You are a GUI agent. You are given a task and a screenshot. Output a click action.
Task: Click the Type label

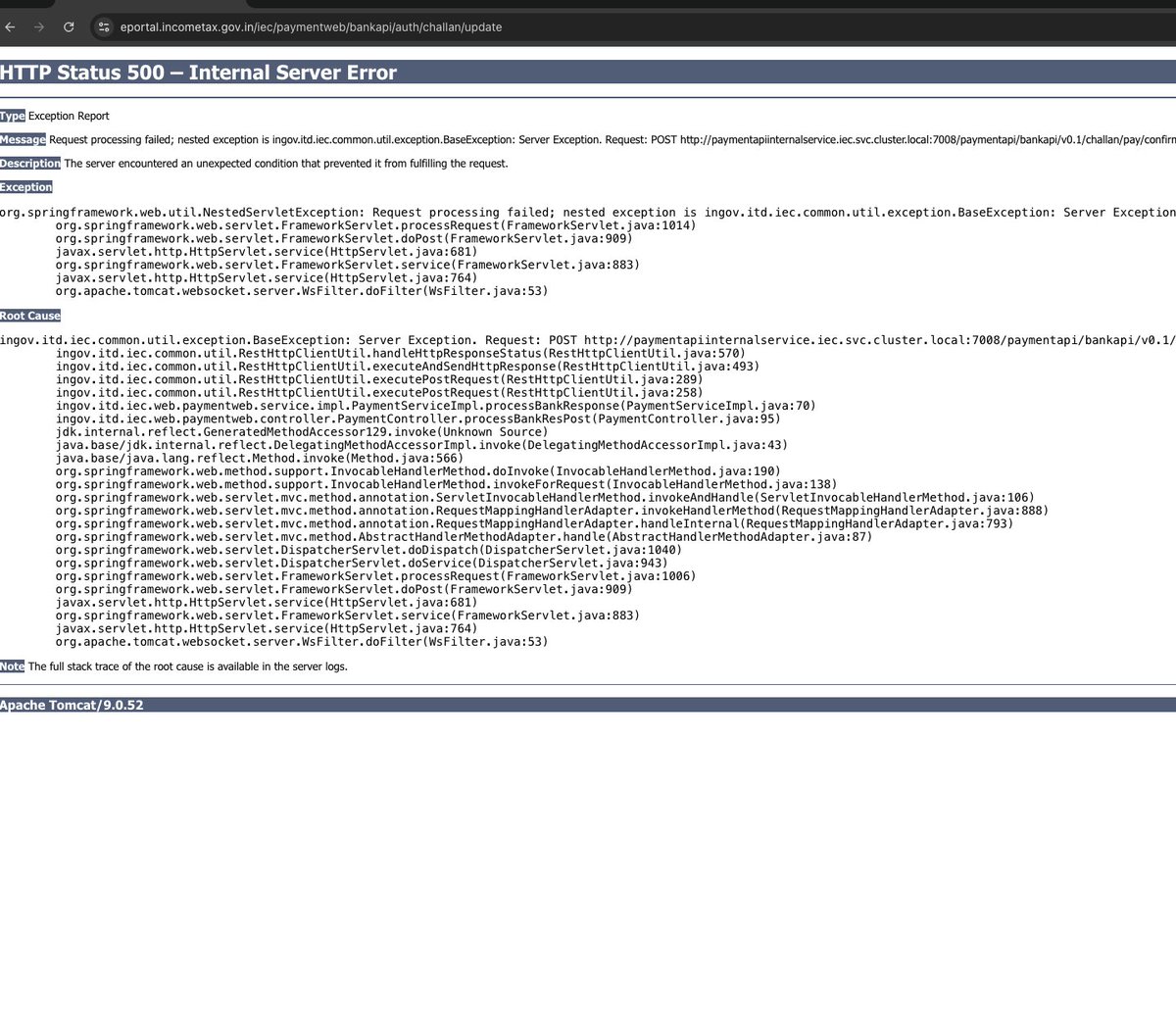click(x=13, y=116)
